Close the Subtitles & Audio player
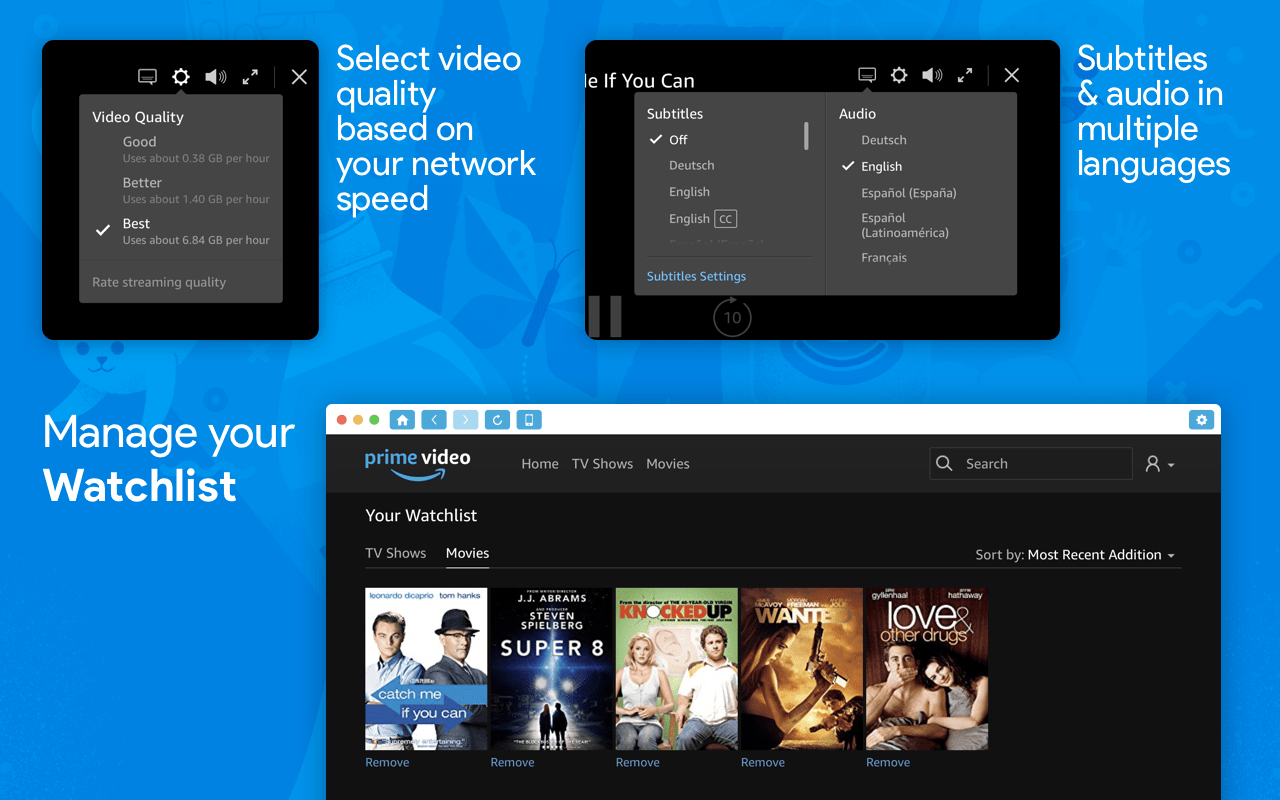1280x800 pixels. tap(1011, 75)
